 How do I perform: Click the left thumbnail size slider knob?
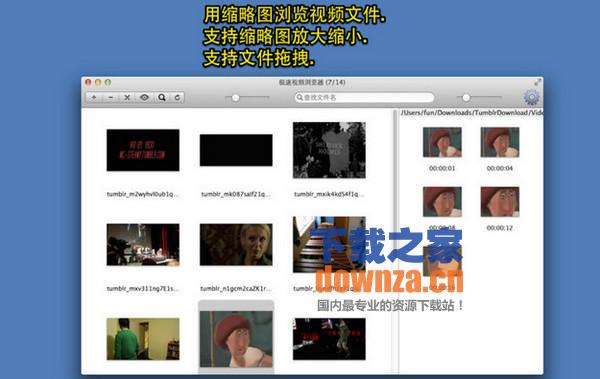pos(236,98)
